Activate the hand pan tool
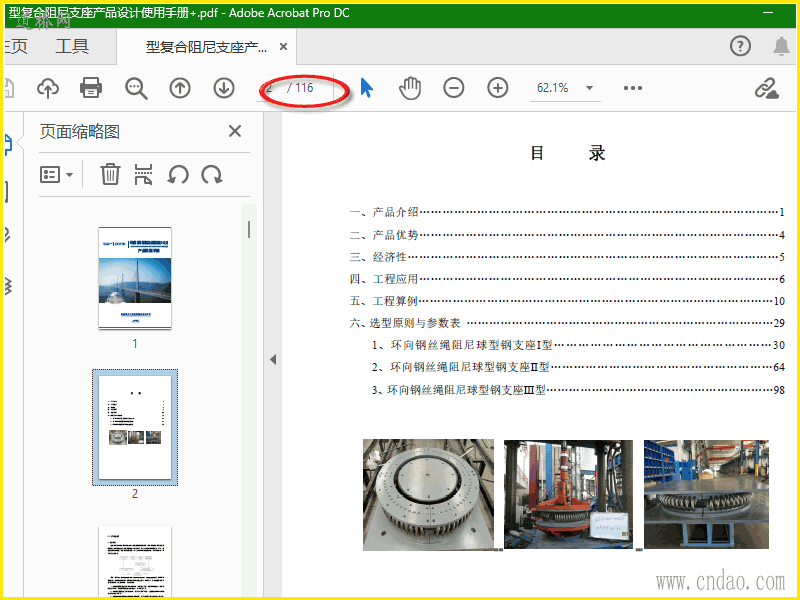The width and height of the screenshot is (800, 600). point(410,88)
